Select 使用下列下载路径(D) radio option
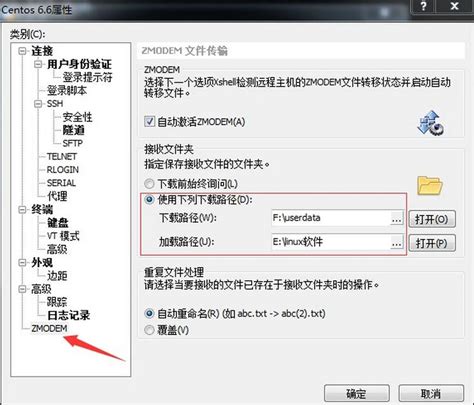 149,199
